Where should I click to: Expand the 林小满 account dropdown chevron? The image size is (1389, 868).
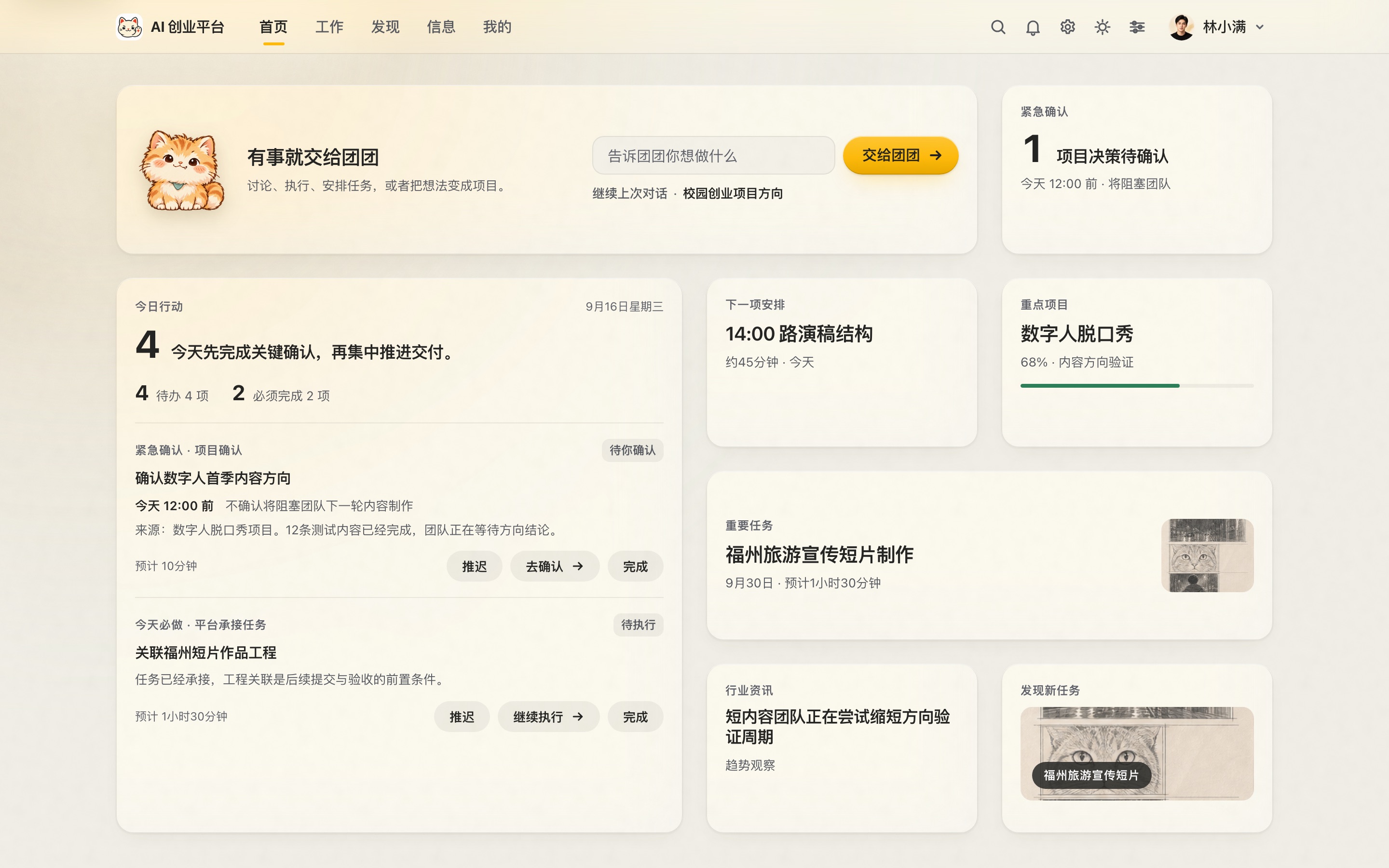1260,27
